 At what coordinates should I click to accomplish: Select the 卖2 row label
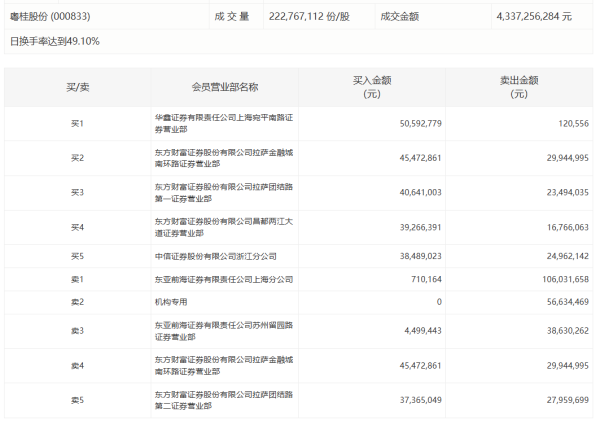coord(77,302)
